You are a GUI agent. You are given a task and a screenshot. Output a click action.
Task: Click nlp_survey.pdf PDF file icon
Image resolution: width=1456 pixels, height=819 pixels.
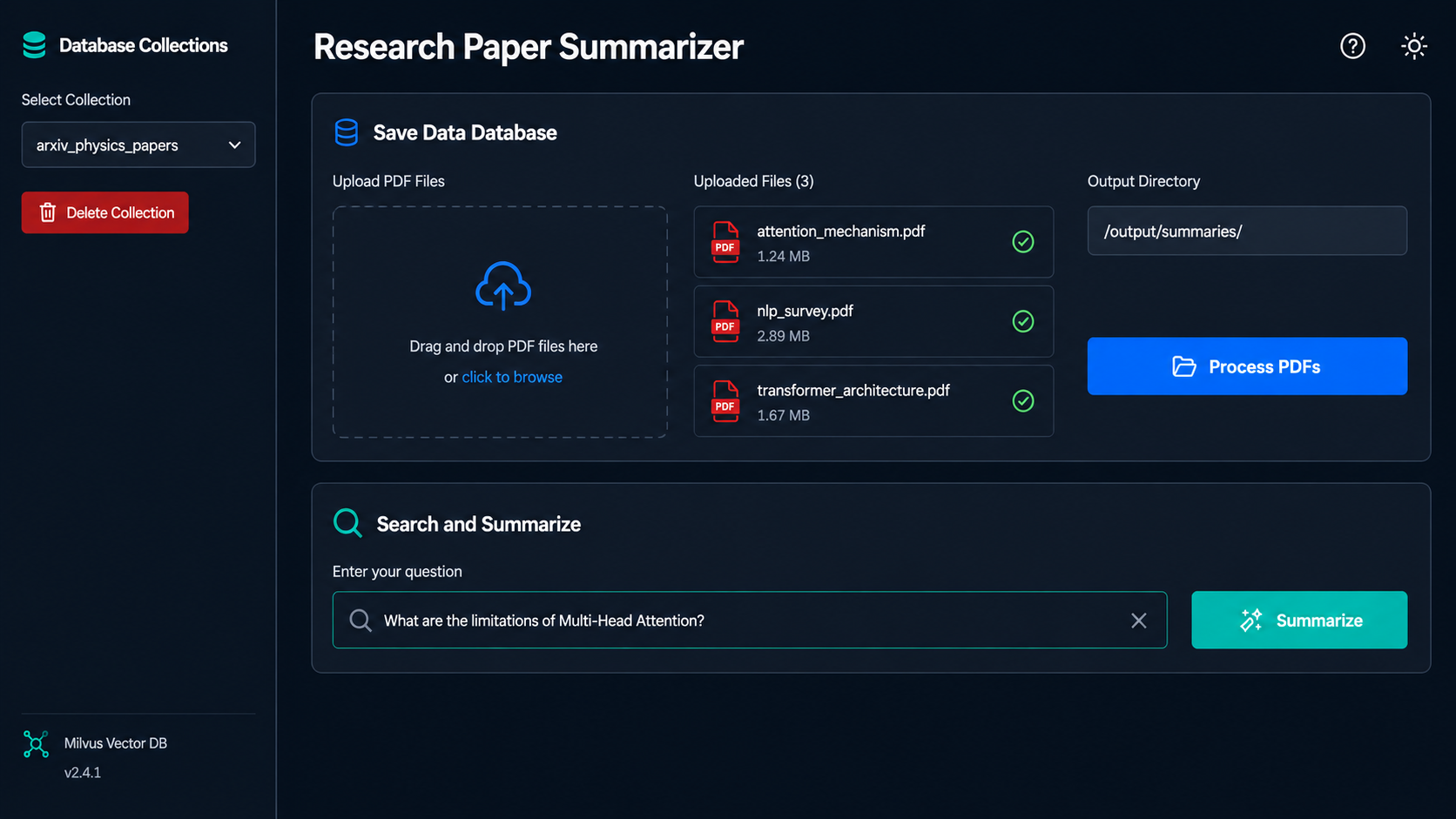pyautogui.click(x=725, y=321)
